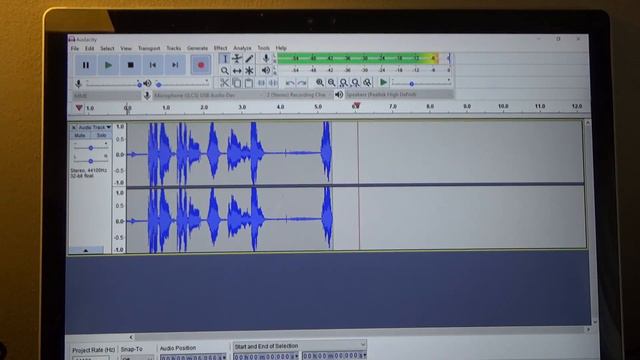Open the recording channels dropdown
Image resolution: width=640 pixels, height=360 pixels.
click(x=299, y=95)
